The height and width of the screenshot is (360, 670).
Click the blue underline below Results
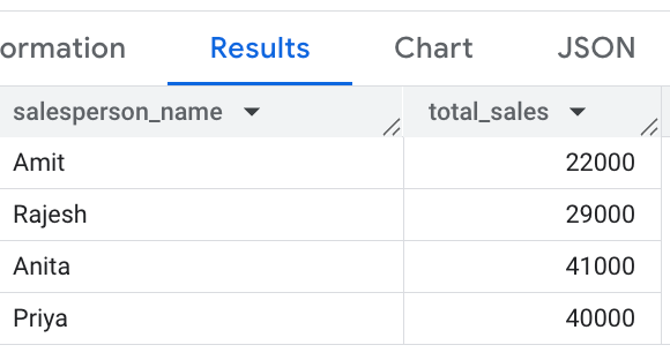260,83
